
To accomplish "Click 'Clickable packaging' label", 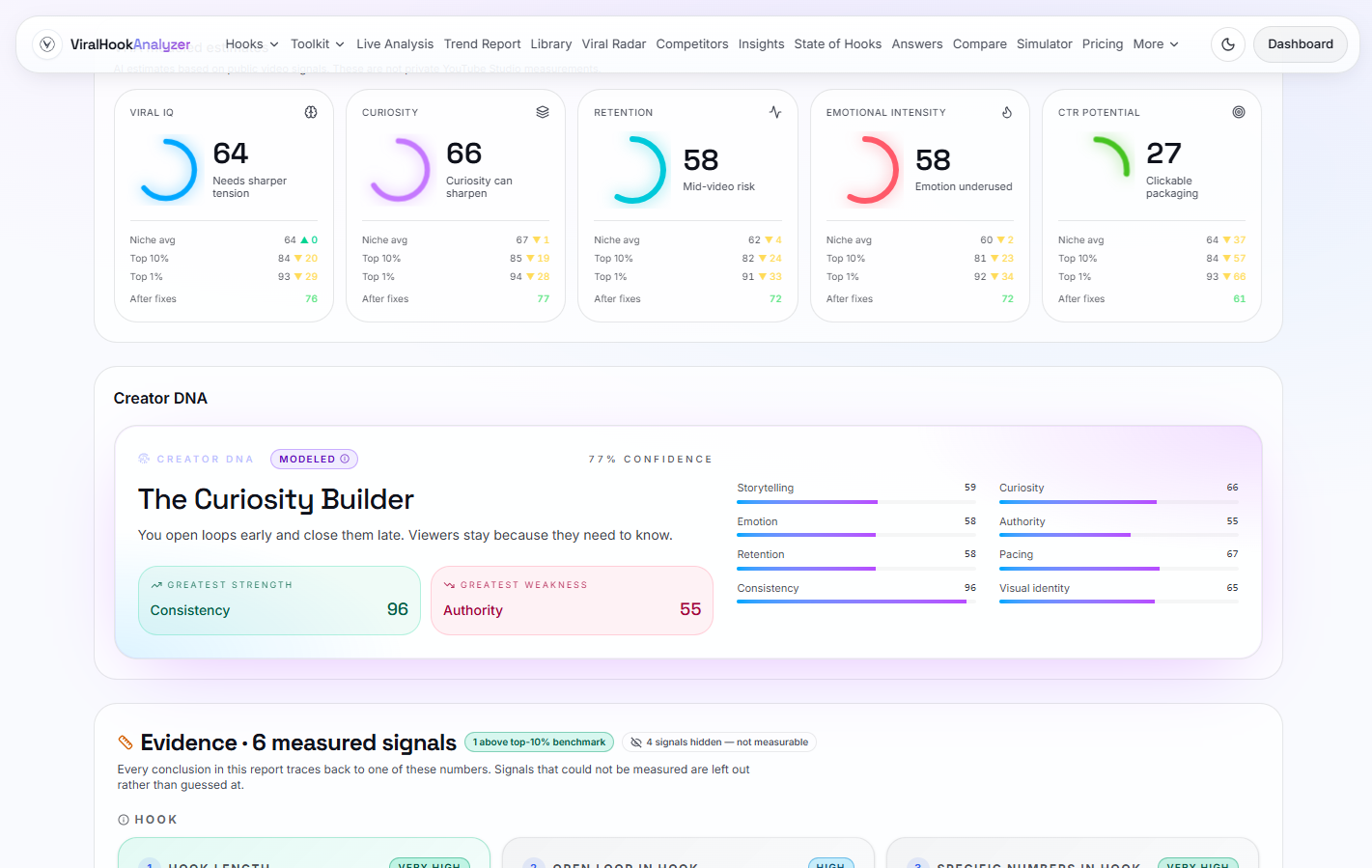I will click(1171, 187).
